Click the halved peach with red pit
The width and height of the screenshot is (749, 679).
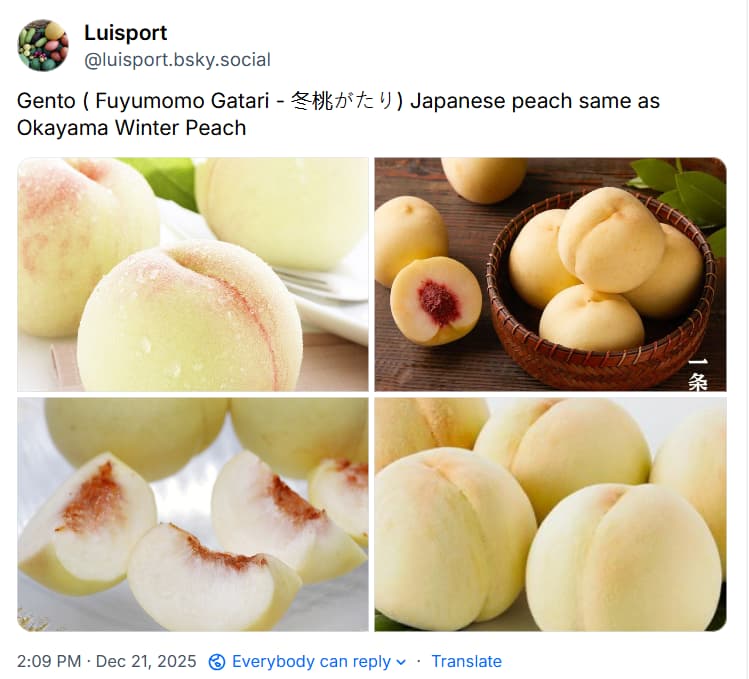click(436, 301)
